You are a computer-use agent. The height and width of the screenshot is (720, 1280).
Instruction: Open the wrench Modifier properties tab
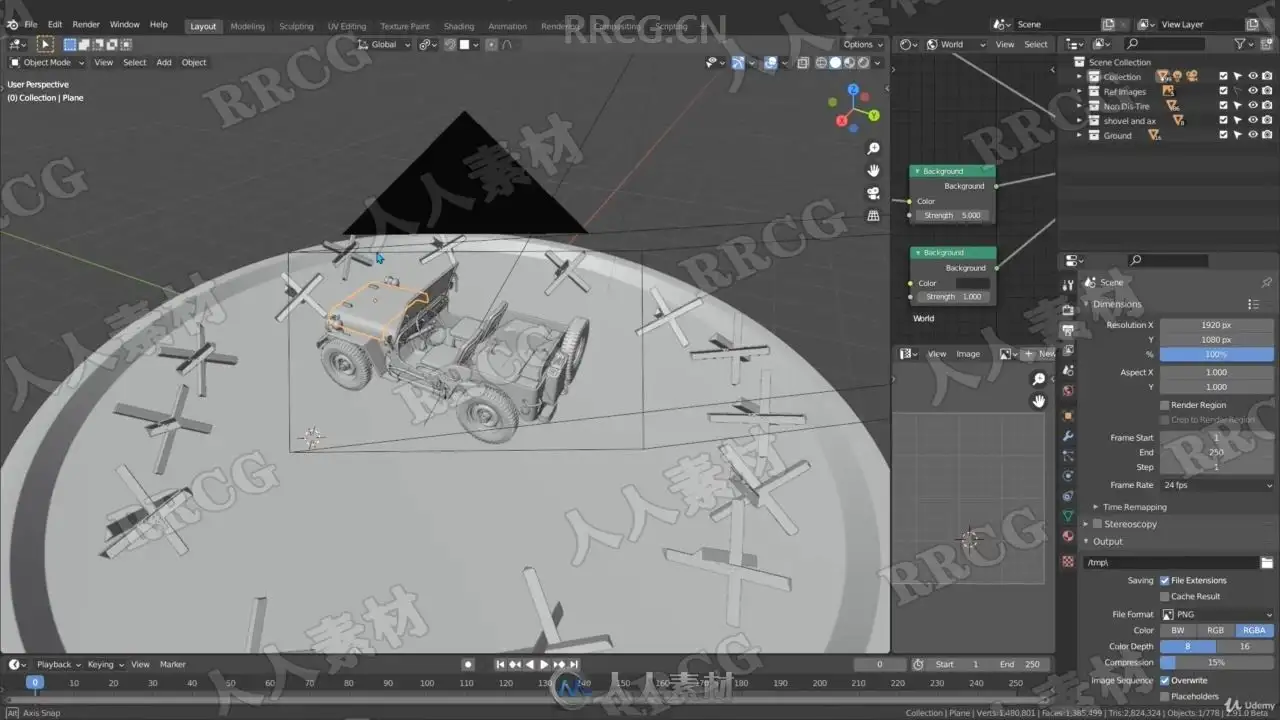[1068, 437]
